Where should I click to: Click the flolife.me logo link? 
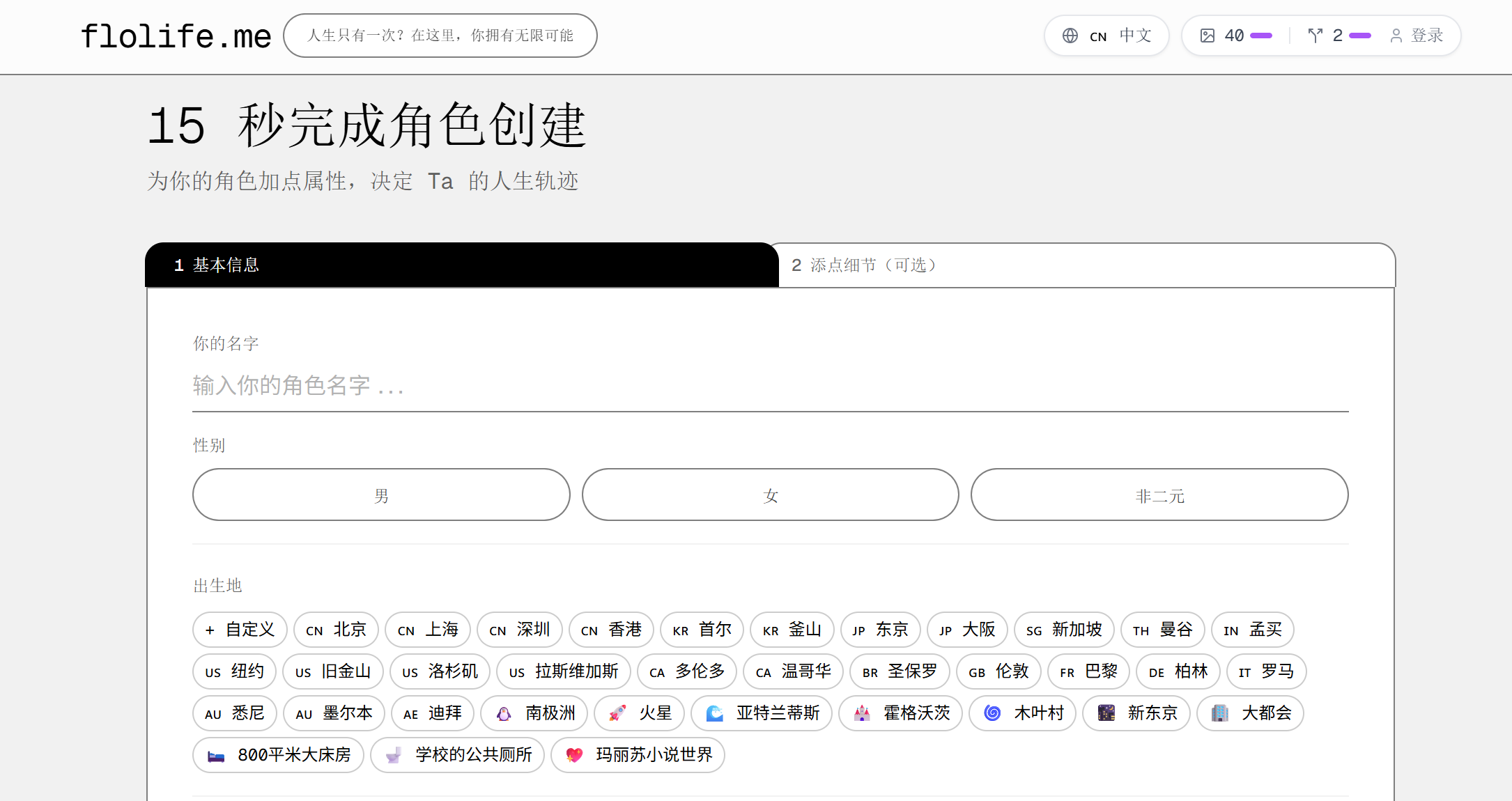click(176, 36)
